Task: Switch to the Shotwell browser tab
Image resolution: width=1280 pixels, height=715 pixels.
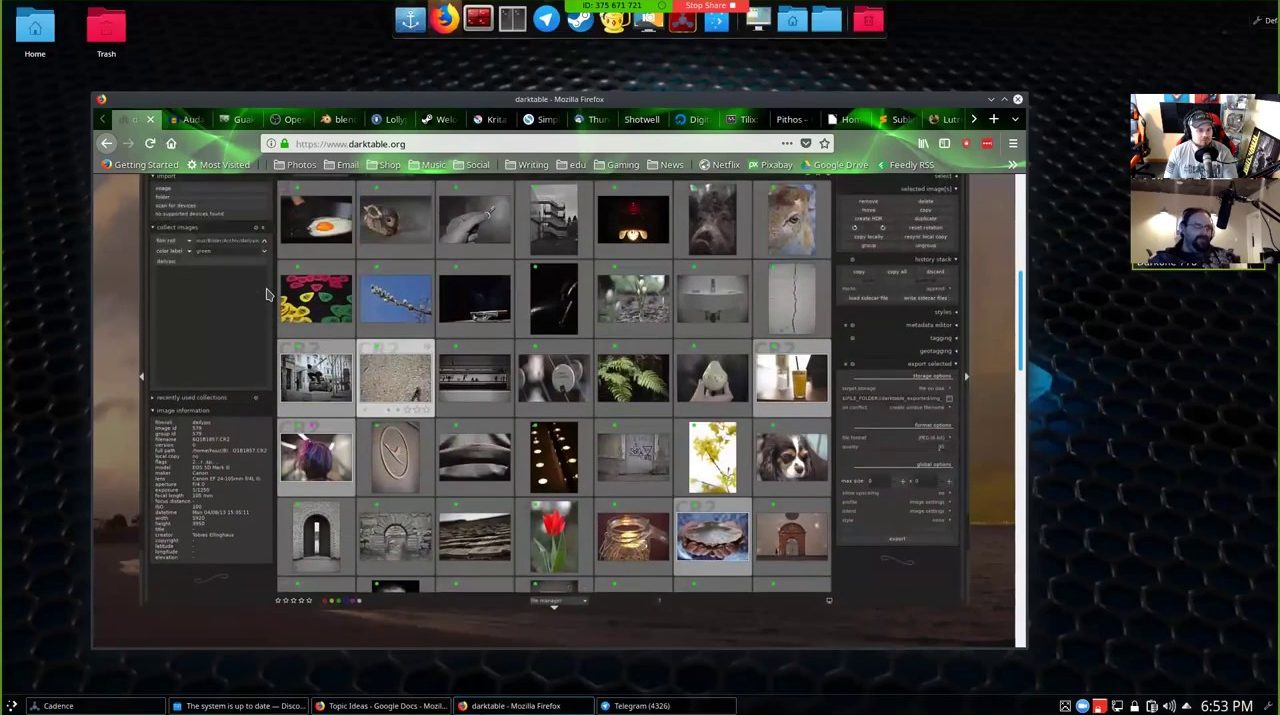Action: click(642, 120)
